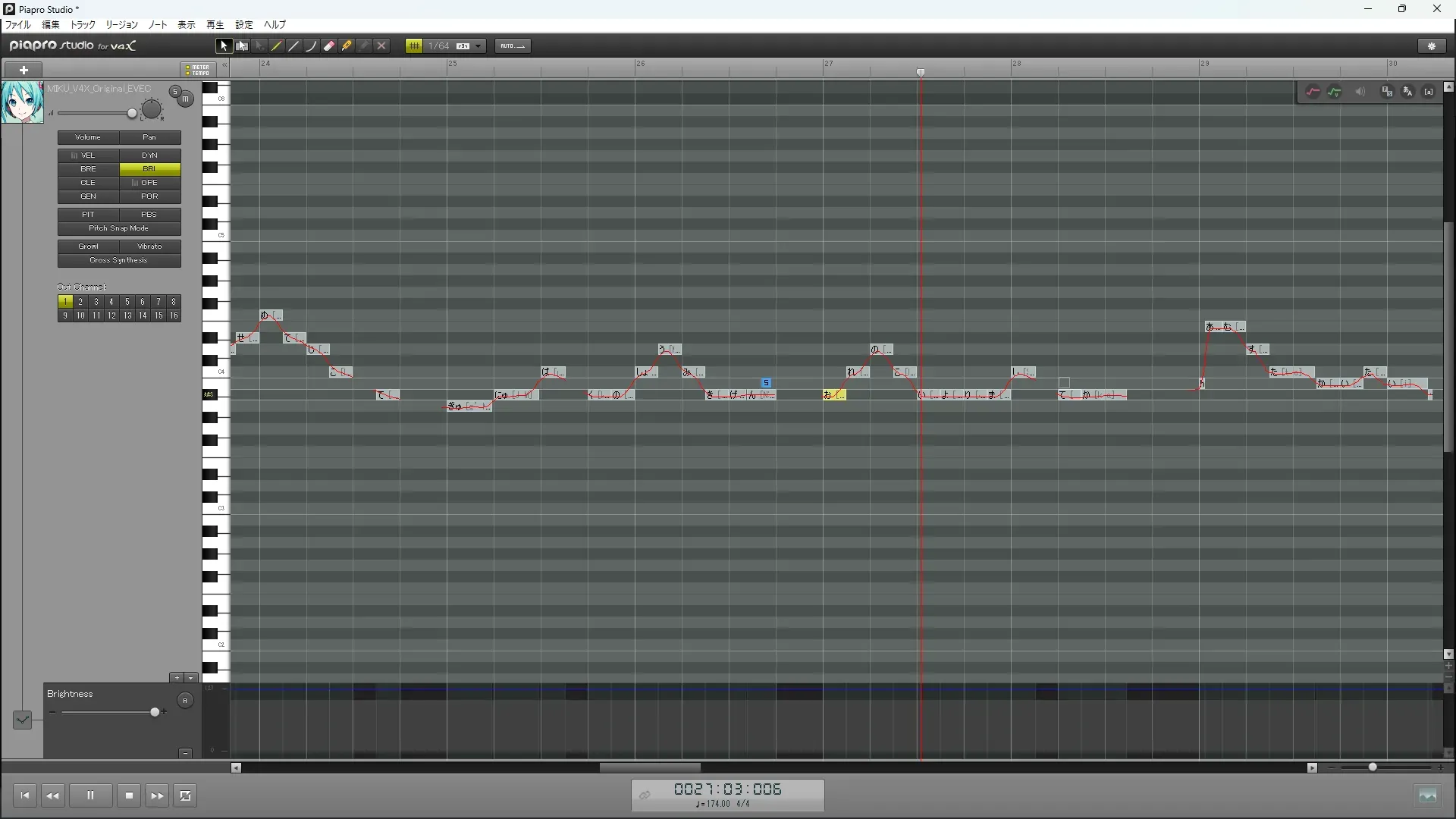Open the トラック menu

click(83, 25)
